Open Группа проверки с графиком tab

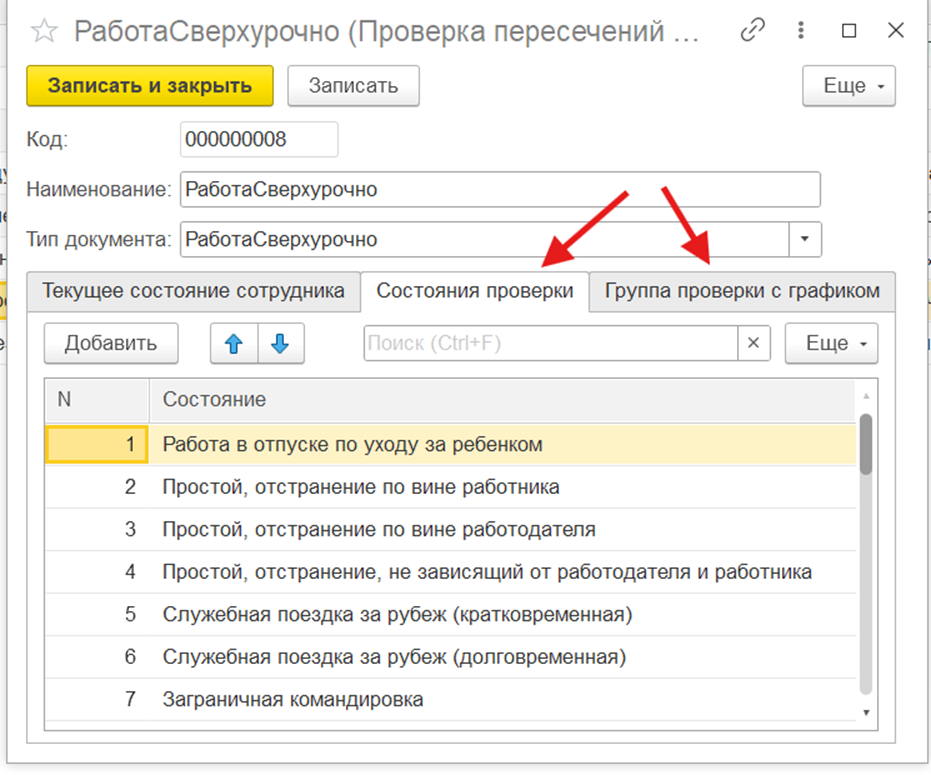click(x=742, y=291)
